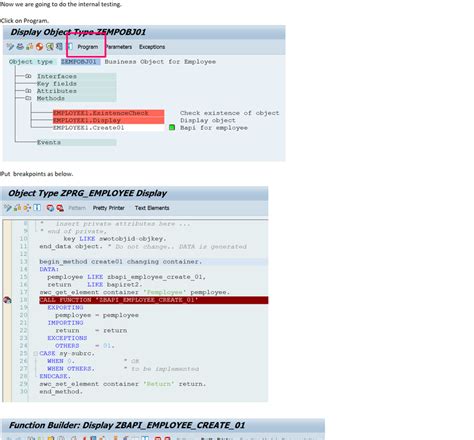Click the 'key LIKE swotobjid-objkey.' code line
This screenshot has height=440, width=474.
pyautogui.click(x=115, y=239)
